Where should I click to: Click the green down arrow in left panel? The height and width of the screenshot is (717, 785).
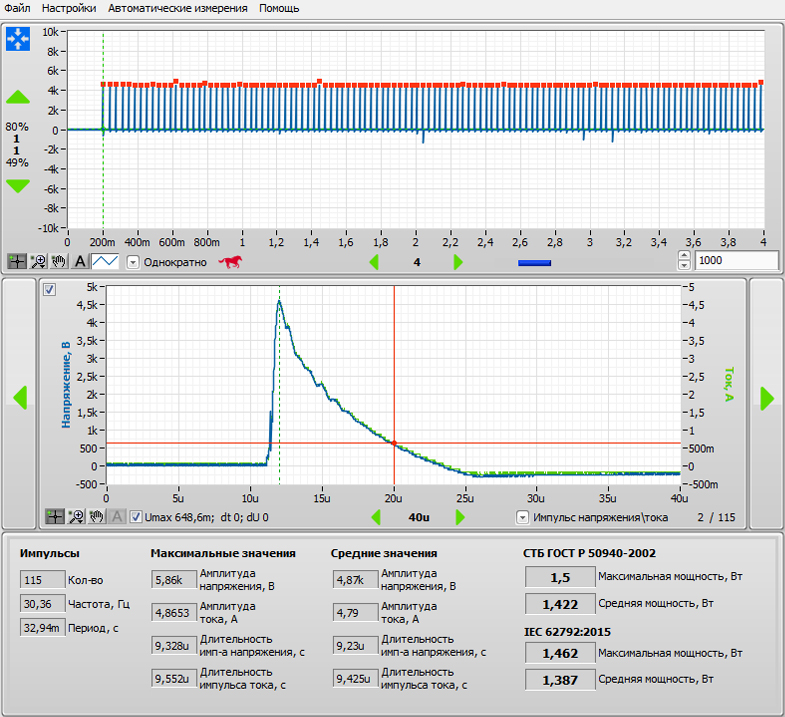tap(18, 186)
